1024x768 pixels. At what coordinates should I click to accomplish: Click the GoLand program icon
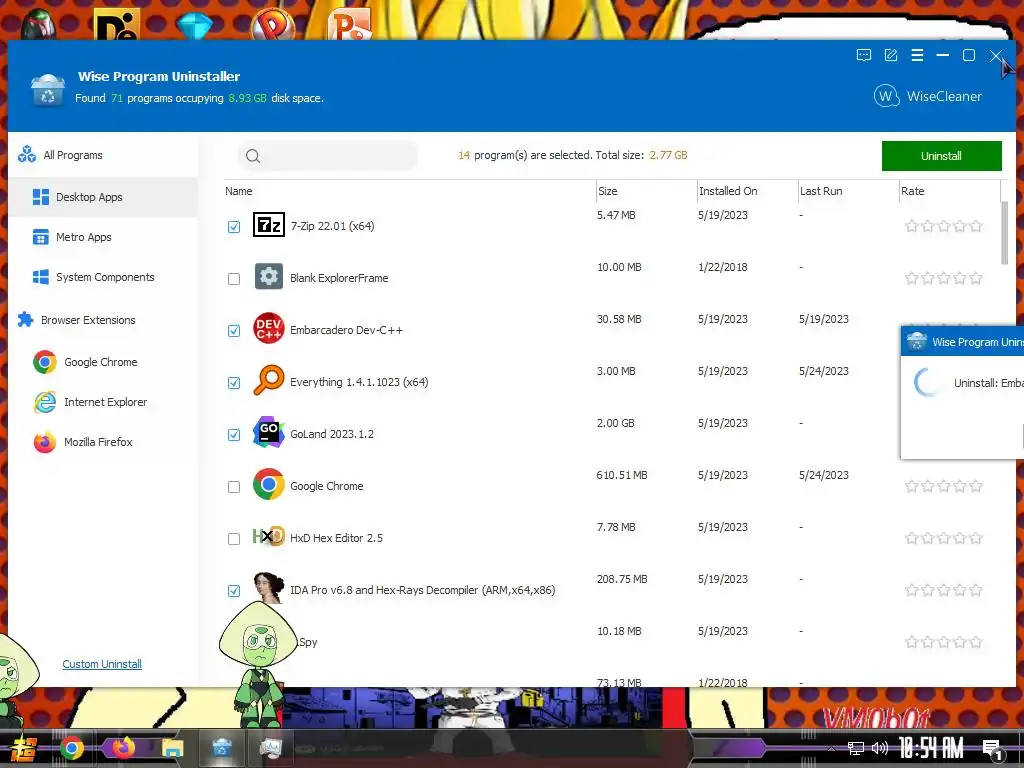point(268,432)
